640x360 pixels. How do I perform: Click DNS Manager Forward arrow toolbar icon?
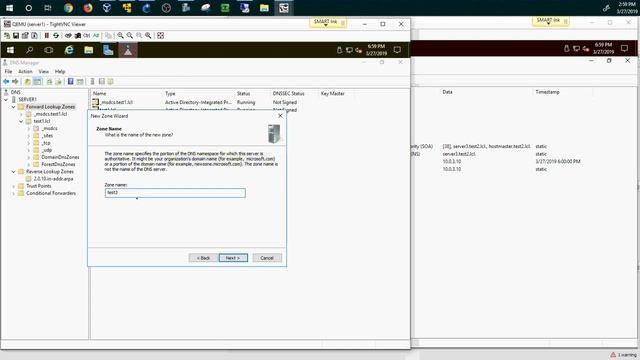(x=15, y=82)
